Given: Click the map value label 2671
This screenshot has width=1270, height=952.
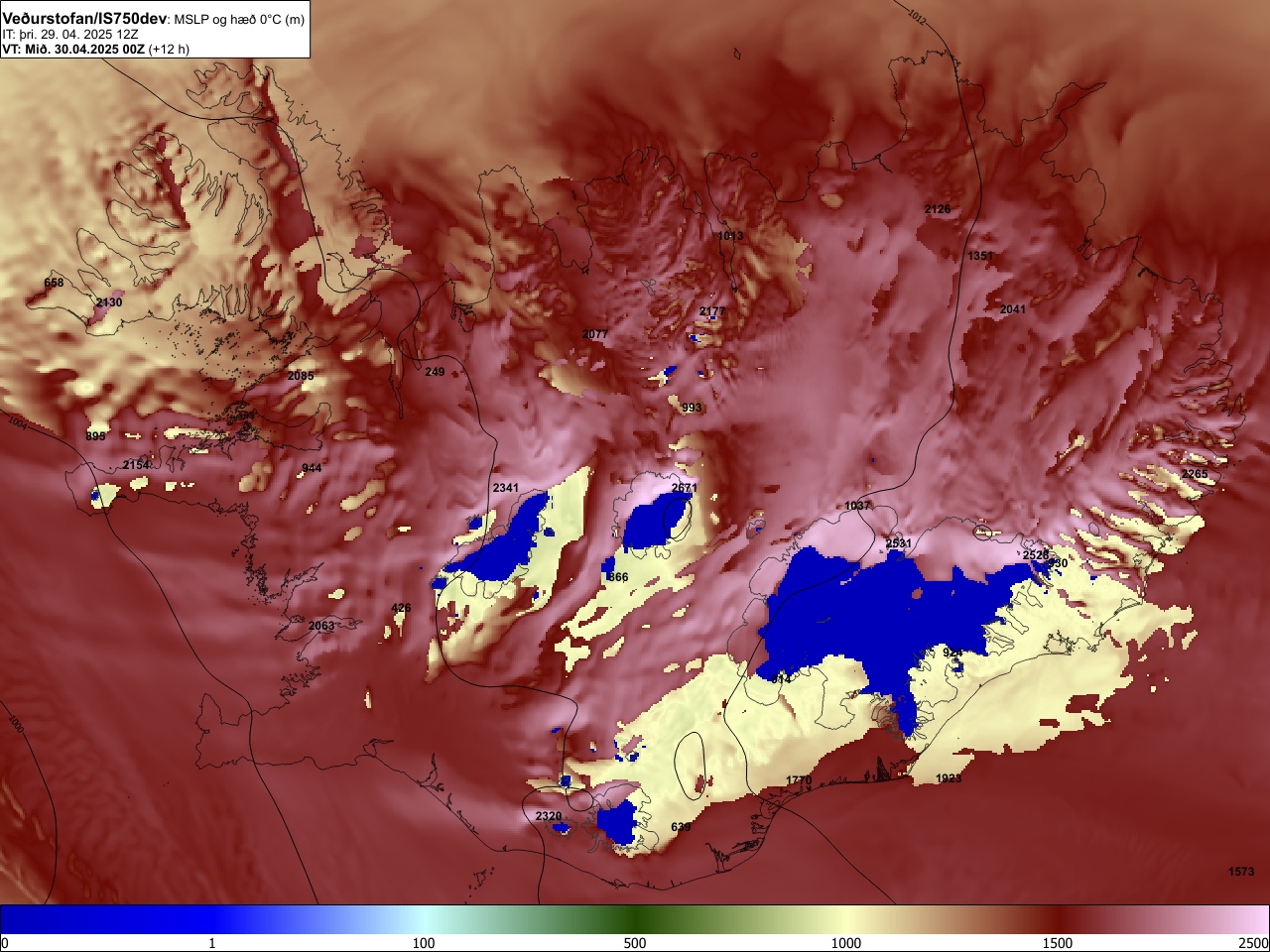Looking at the screenshot, I should (685, 488).
